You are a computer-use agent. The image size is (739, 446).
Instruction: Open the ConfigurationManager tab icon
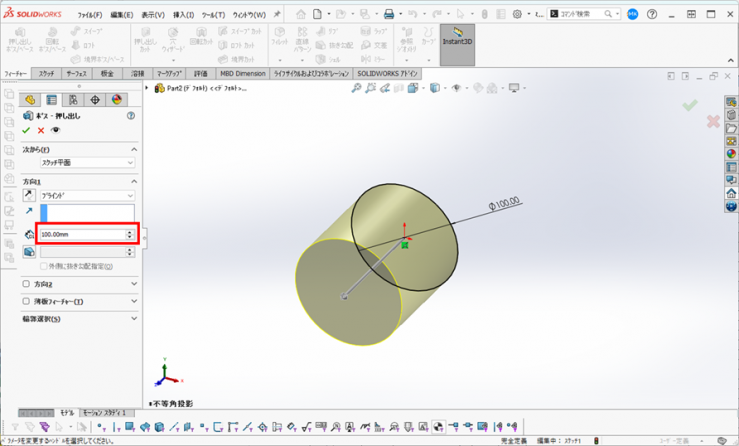[x=73, y=100]
